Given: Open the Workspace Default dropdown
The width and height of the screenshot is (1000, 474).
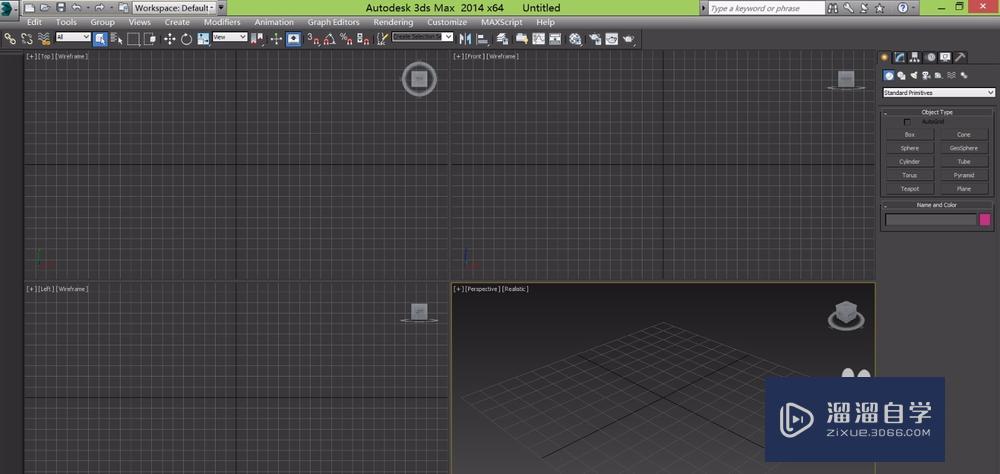Looking at the screenshot, I should 174,8.
